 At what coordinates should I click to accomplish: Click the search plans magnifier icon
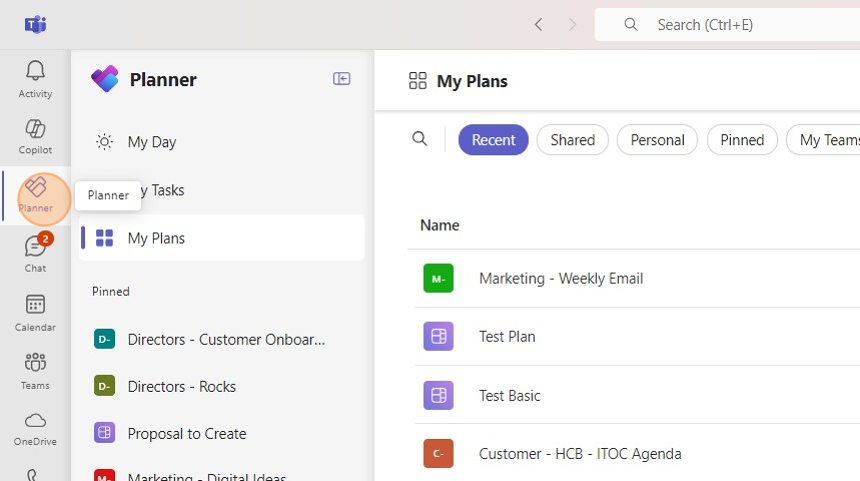coord(420,139)
